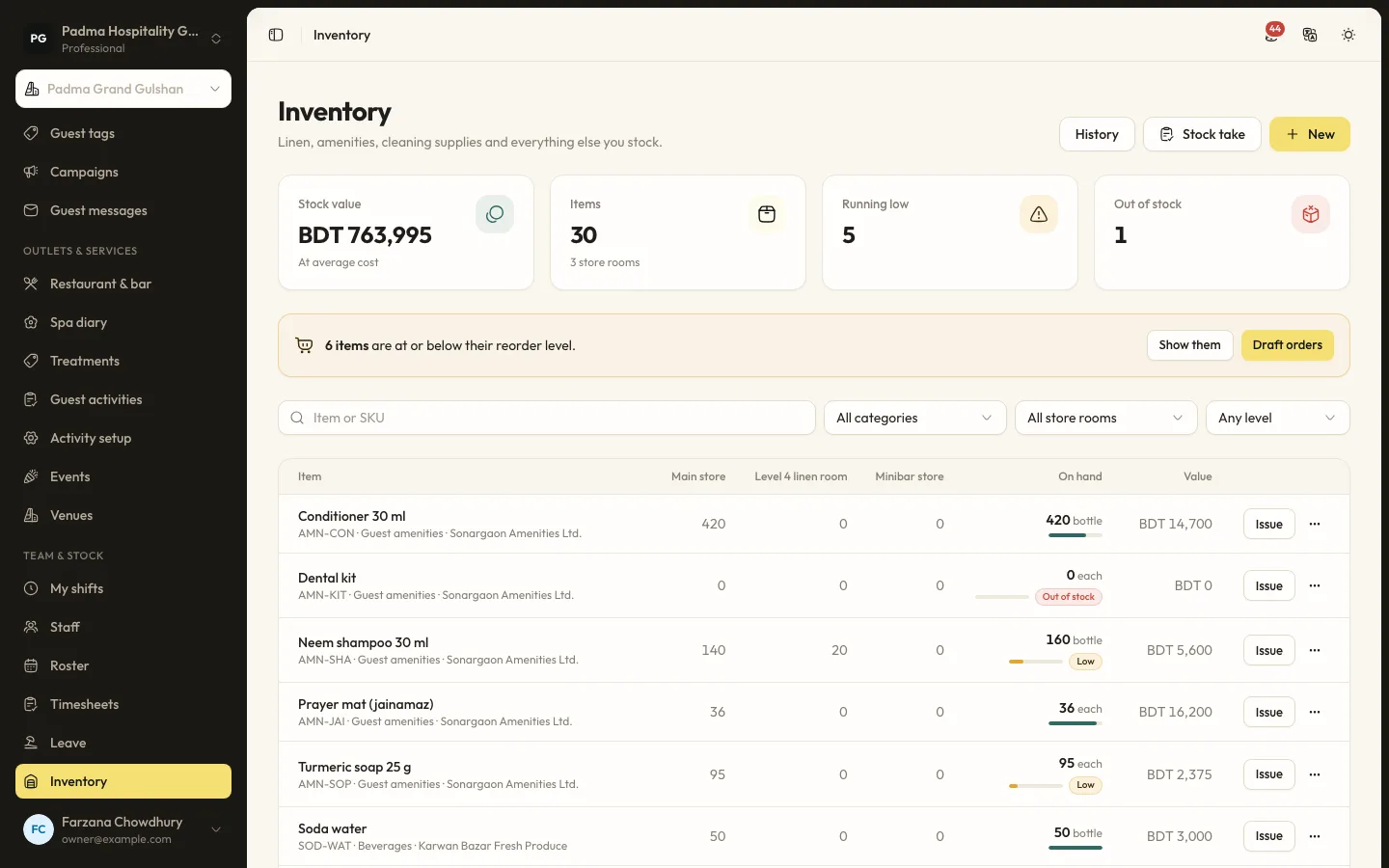Click the reorder alert cart icon
The width and height of the screenshot is (1389, 868).
304,345
